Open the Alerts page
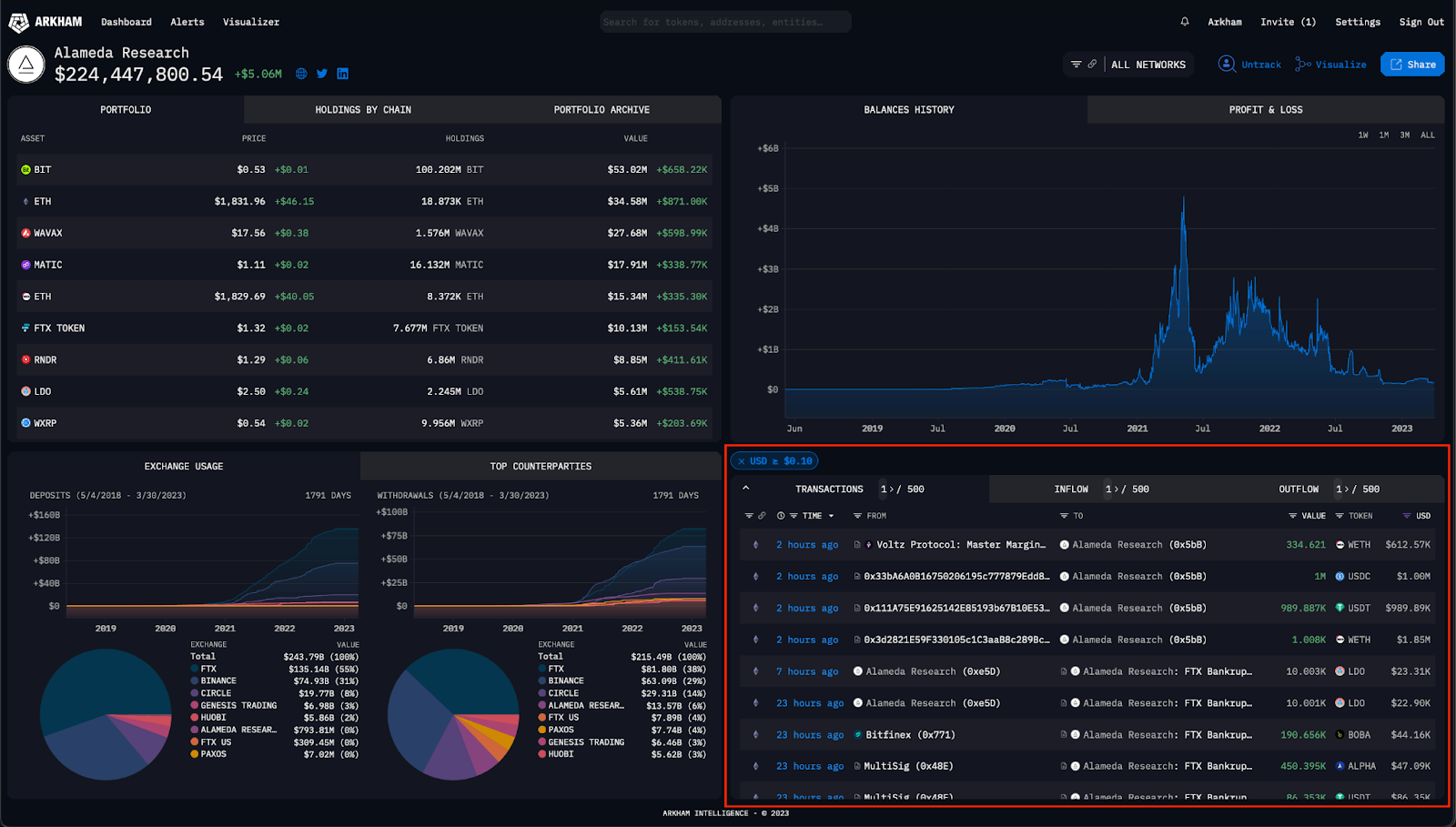The image size is (1456, 827). [x=187, y=22]
